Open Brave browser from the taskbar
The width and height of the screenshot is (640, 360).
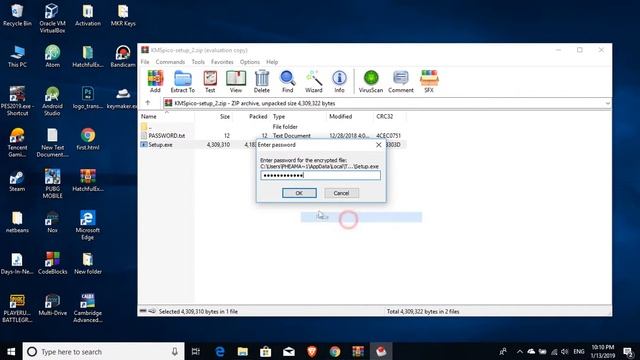[x=312, y=351]
